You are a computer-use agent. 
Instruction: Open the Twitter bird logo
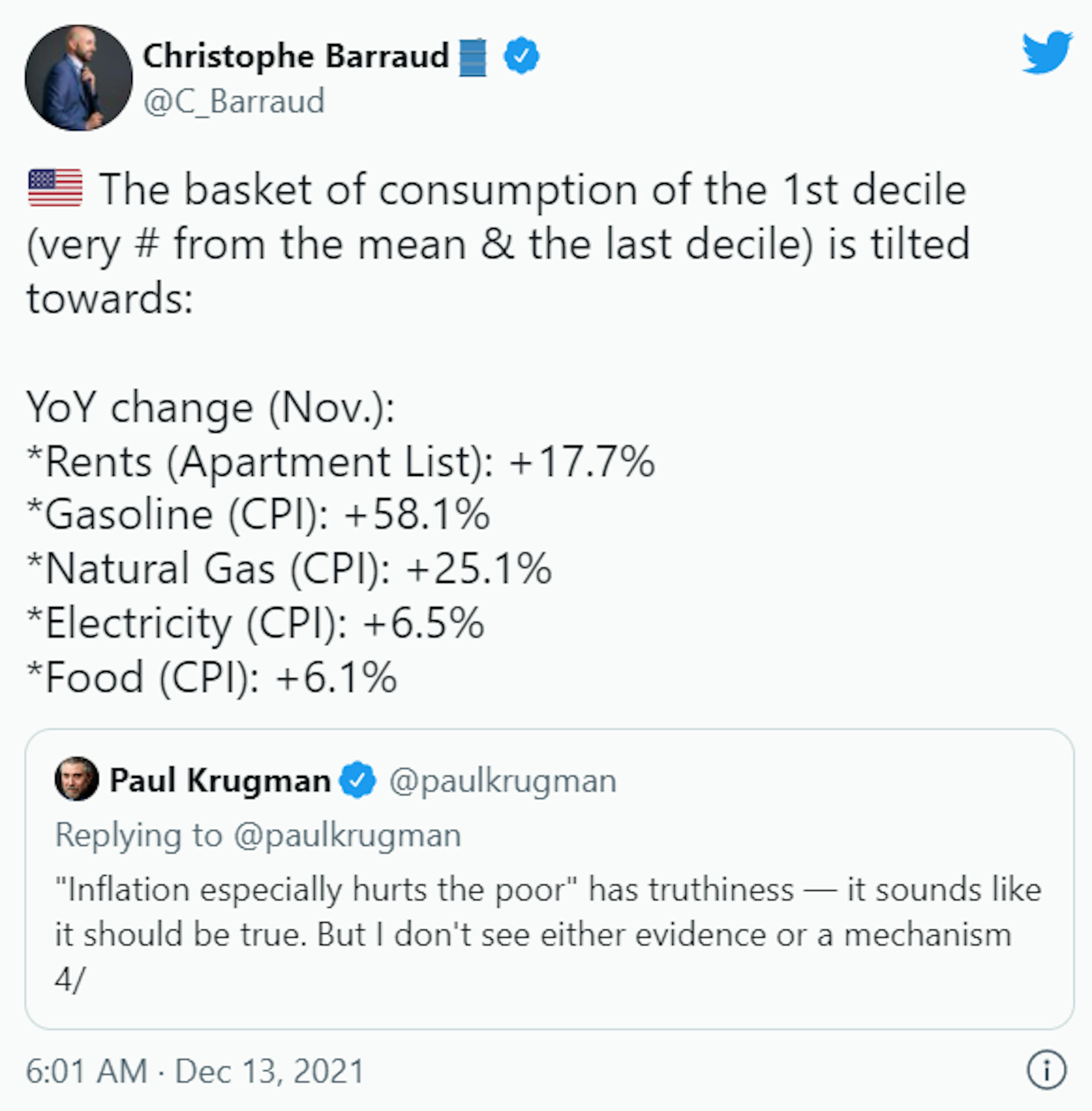(1047, 53)
